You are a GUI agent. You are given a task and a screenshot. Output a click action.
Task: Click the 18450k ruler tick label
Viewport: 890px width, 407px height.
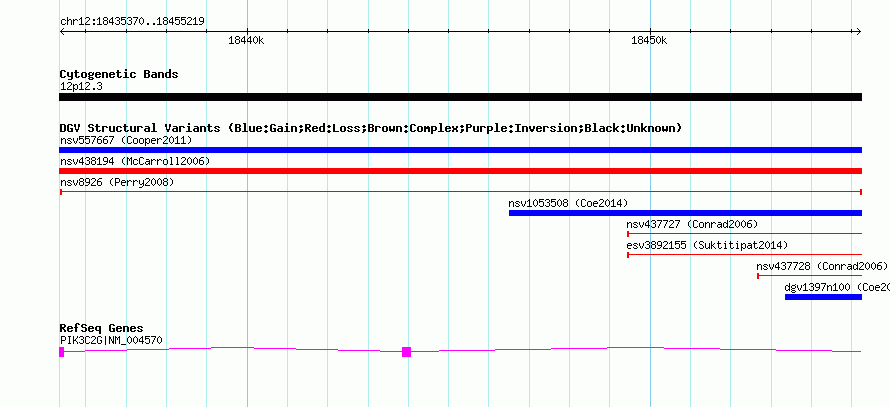(x=649, y=41)
